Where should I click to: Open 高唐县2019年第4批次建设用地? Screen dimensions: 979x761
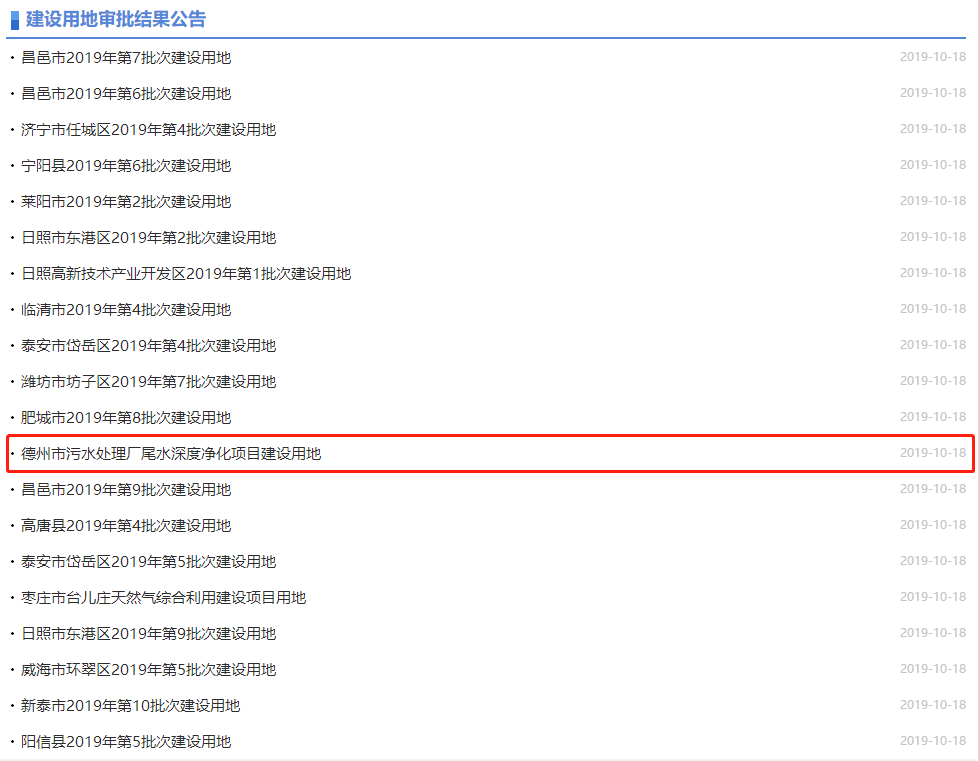(x=126, y=526)
